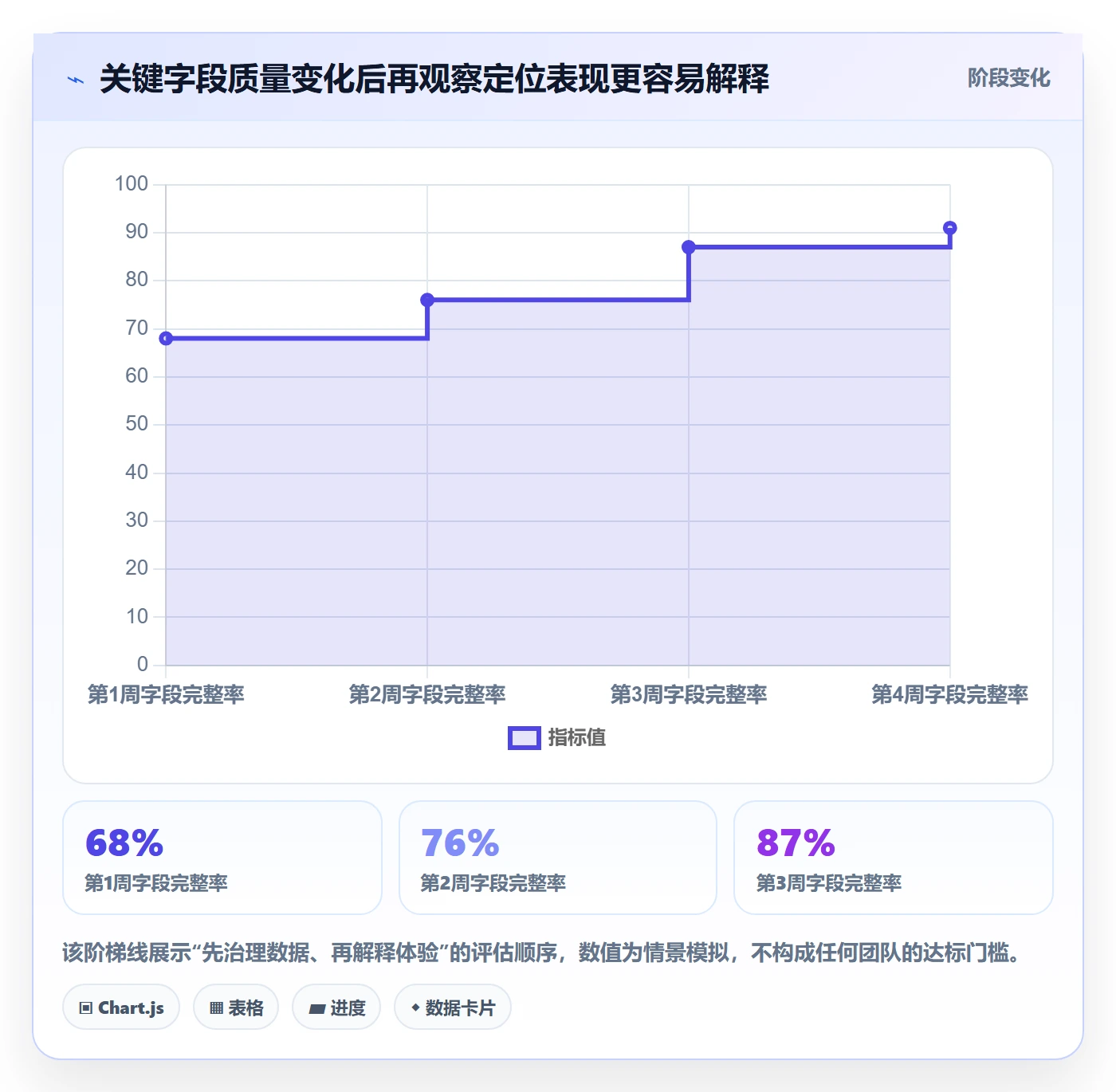Click the 数据卡片 tag chip
This screenshot has height=1092, width=1116.
(453, 1008)
